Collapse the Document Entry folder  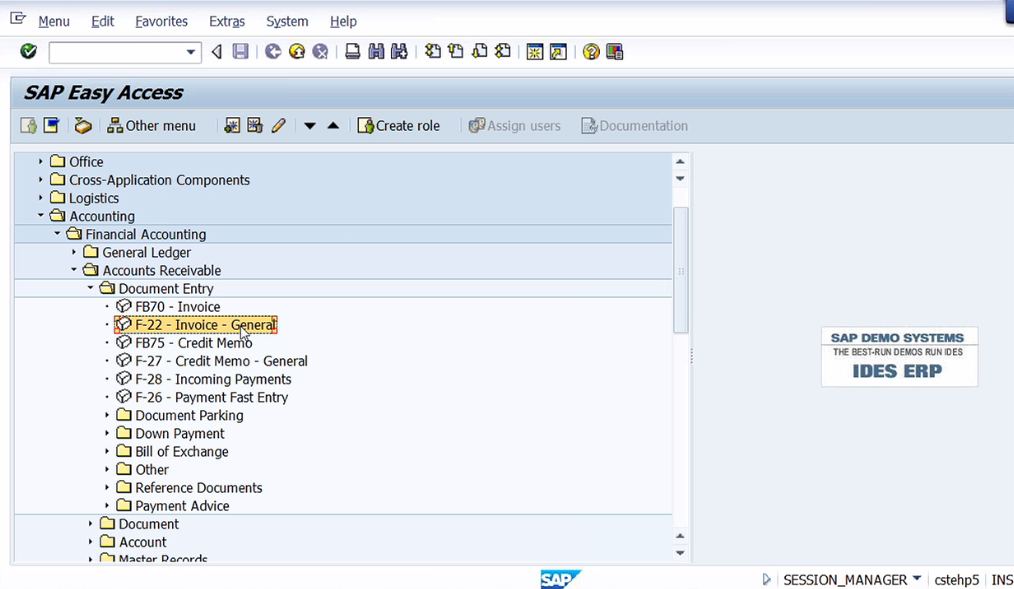[x=91, y=288]
